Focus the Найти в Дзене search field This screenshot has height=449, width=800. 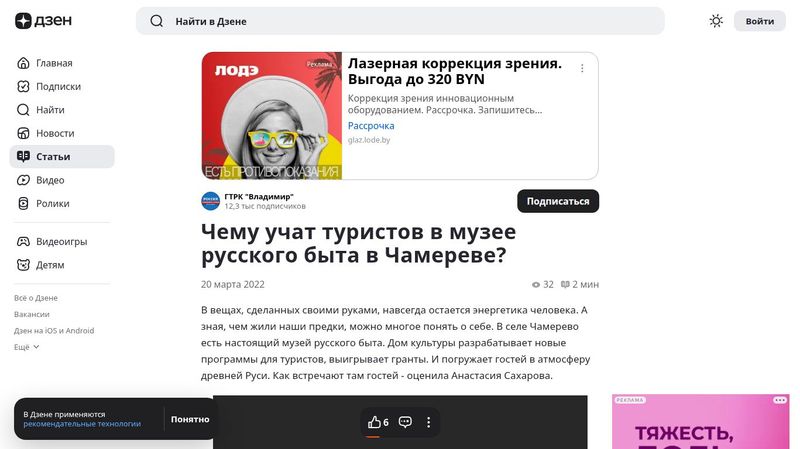(x=400, y=21)
